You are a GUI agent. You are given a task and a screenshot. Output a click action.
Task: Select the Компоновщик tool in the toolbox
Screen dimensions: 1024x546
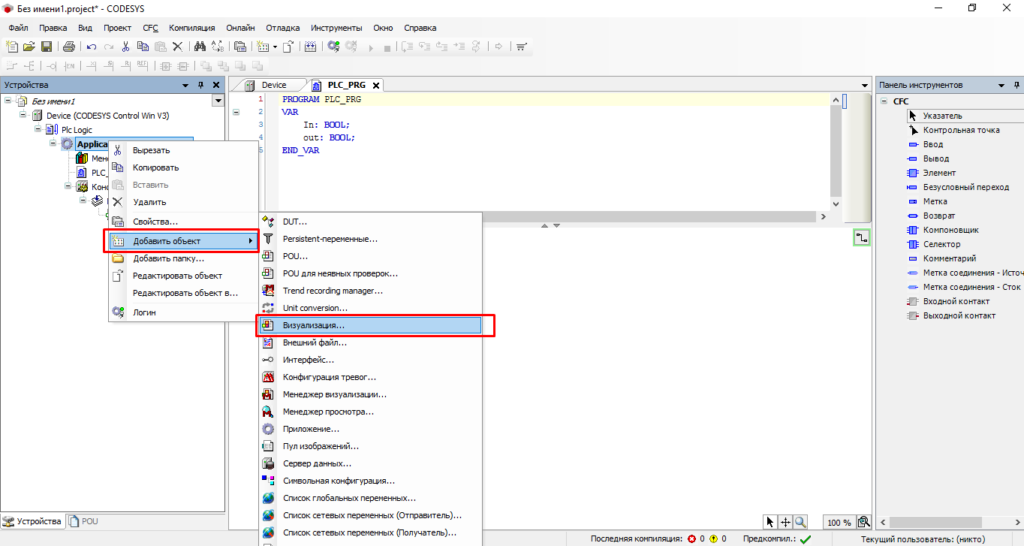click(950, 230)
